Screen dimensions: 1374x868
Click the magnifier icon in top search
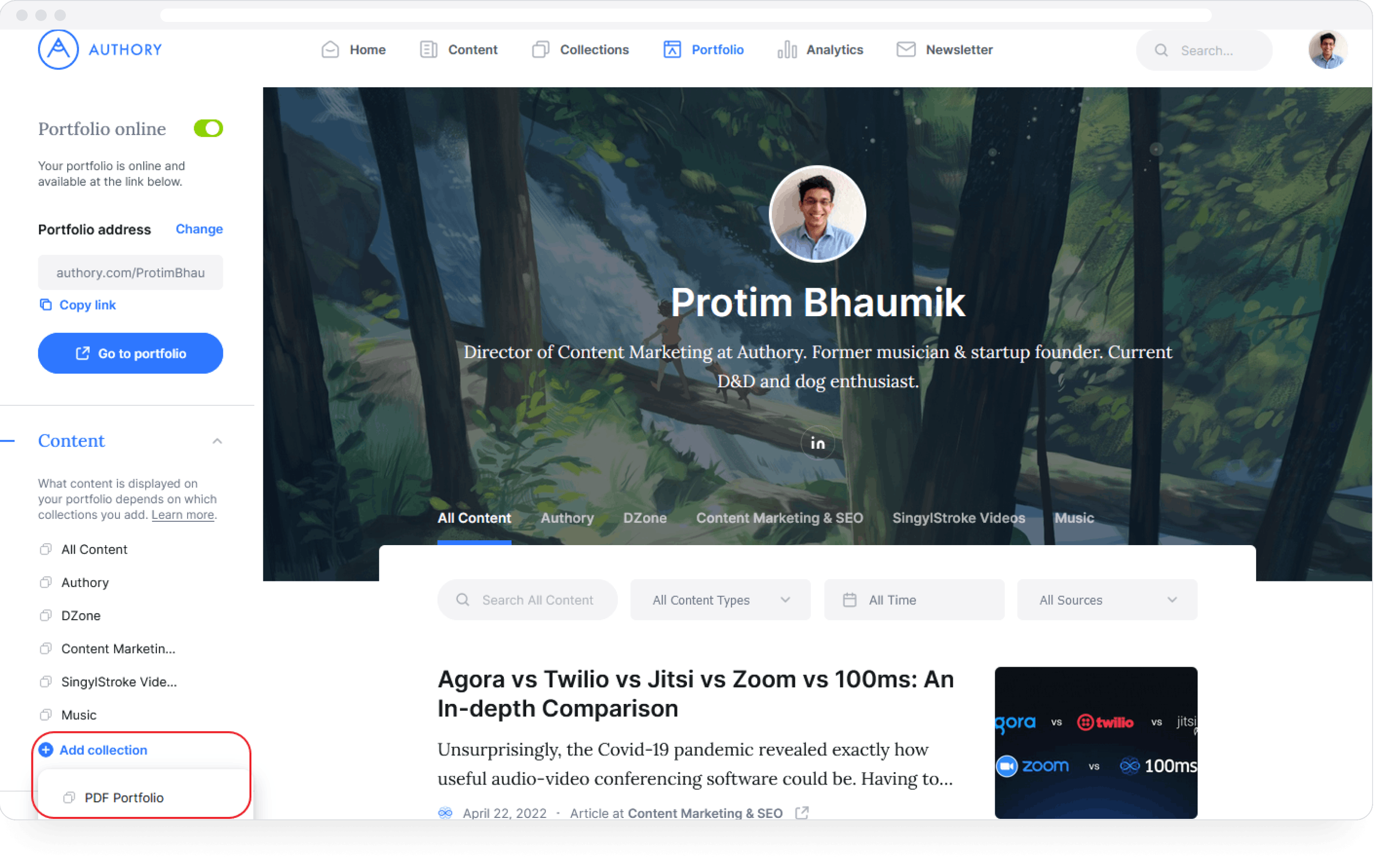click(1161, 50)
